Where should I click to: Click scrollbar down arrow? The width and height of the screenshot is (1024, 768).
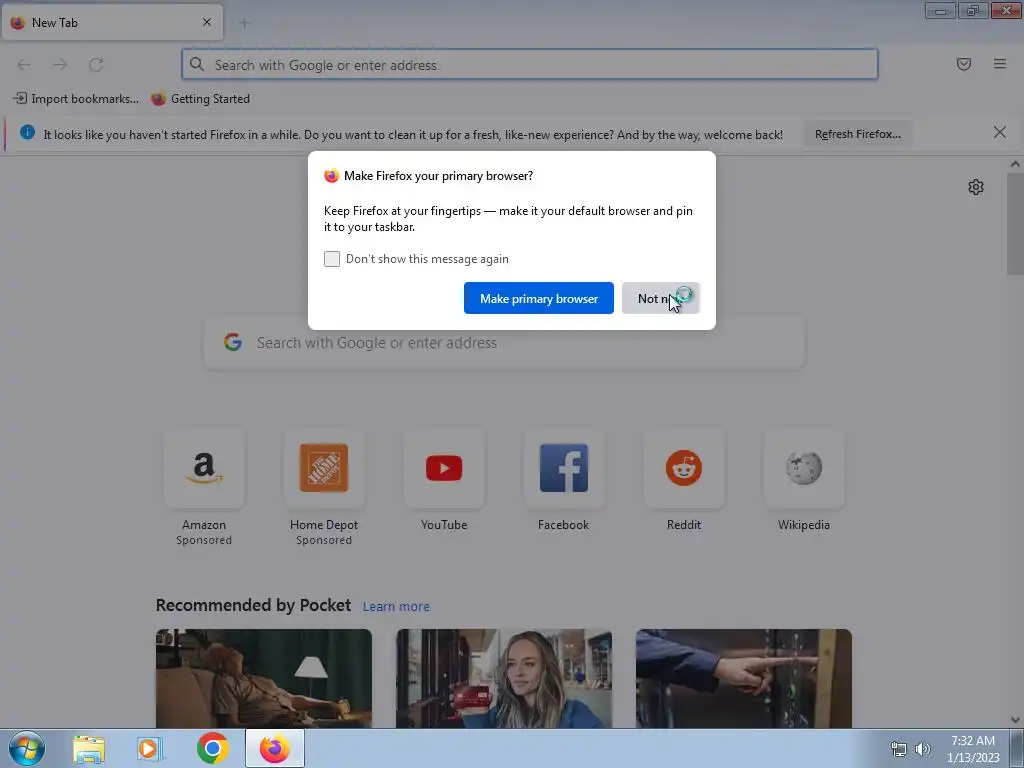(x=1015, y=720)
